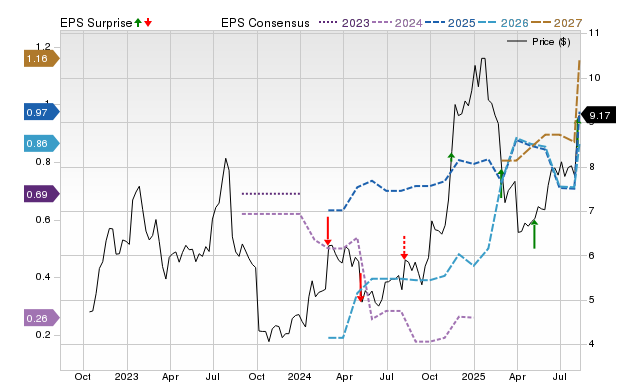Viewport: 640px width, 382px height.
Task: Click the right axis price label 10
Action: click(595, 78)
